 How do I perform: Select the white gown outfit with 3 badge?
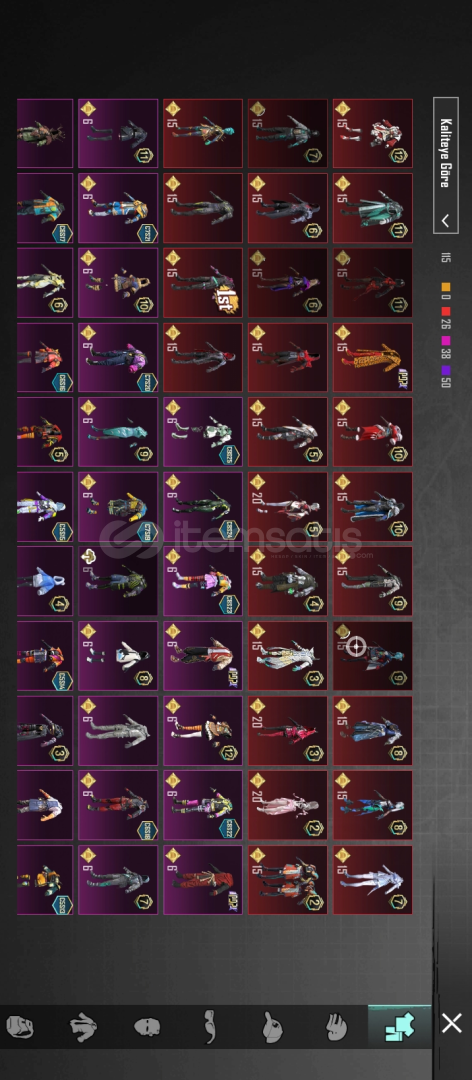point(287,656)
